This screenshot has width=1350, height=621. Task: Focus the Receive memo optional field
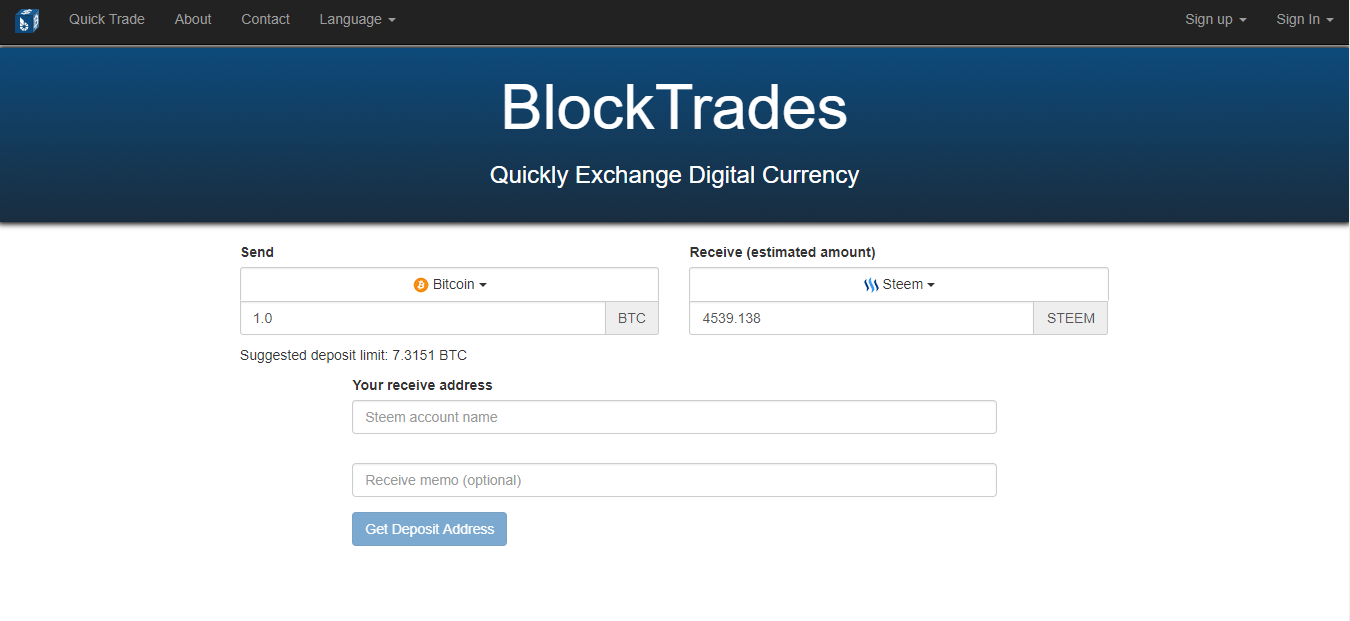(674, 480)
